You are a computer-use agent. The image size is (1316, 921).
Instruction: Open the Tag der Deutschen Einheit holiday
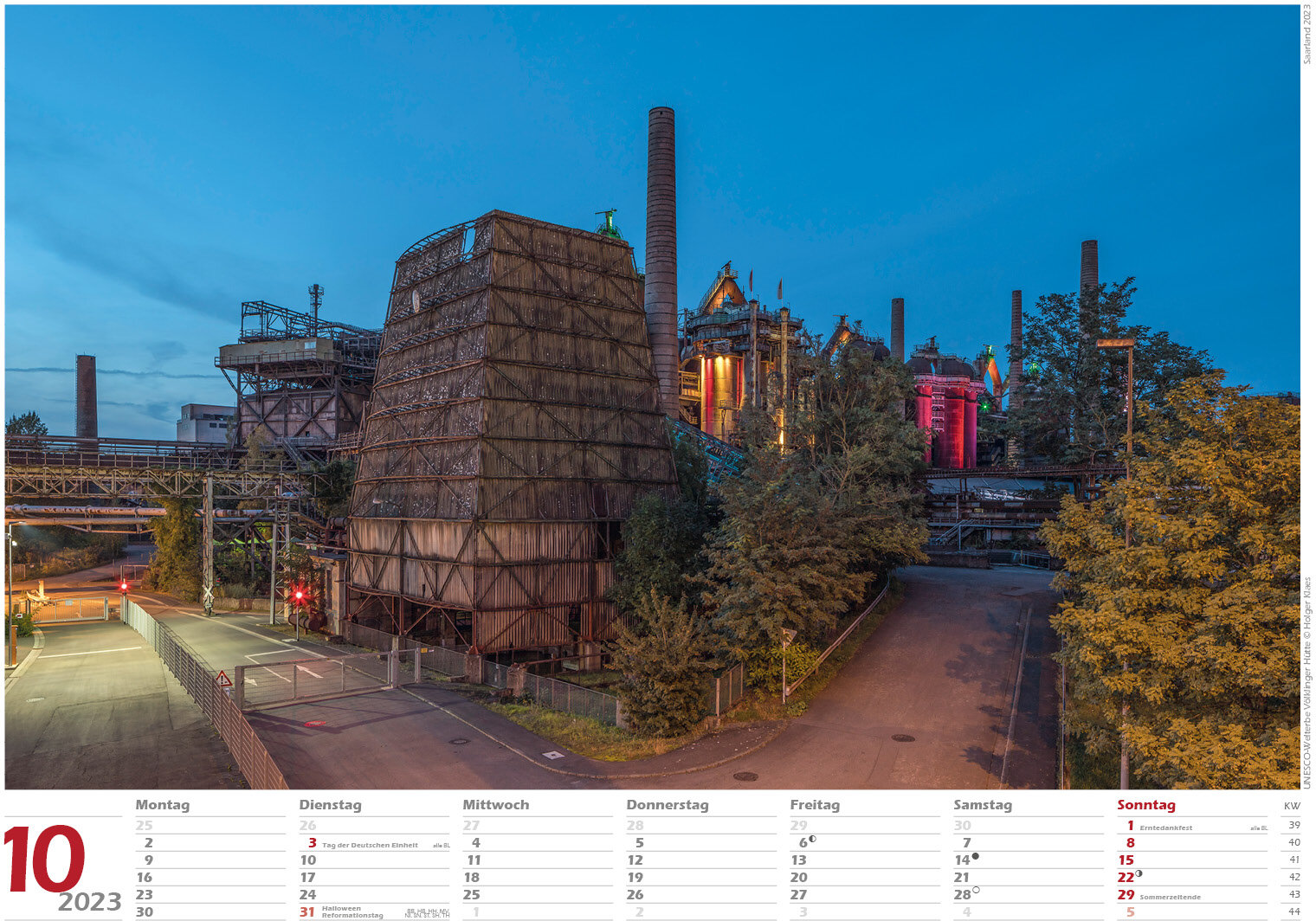pos(370,845)
